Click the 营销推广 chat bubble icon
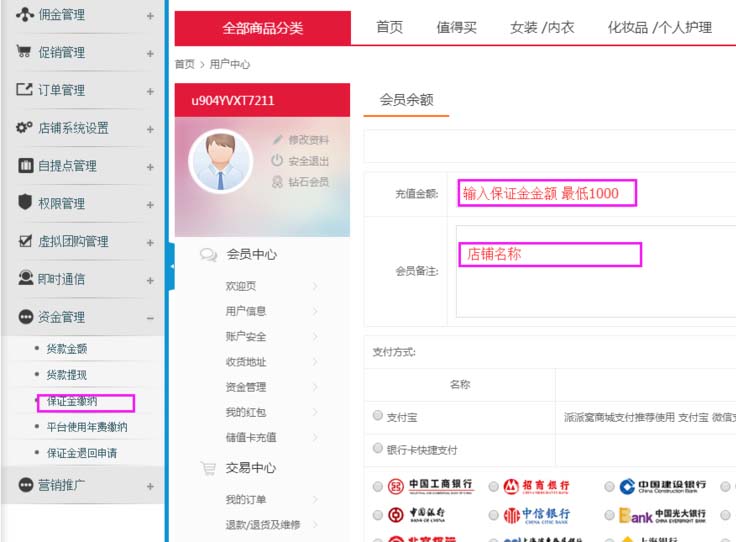736x542 pixels. coord(26,484)
